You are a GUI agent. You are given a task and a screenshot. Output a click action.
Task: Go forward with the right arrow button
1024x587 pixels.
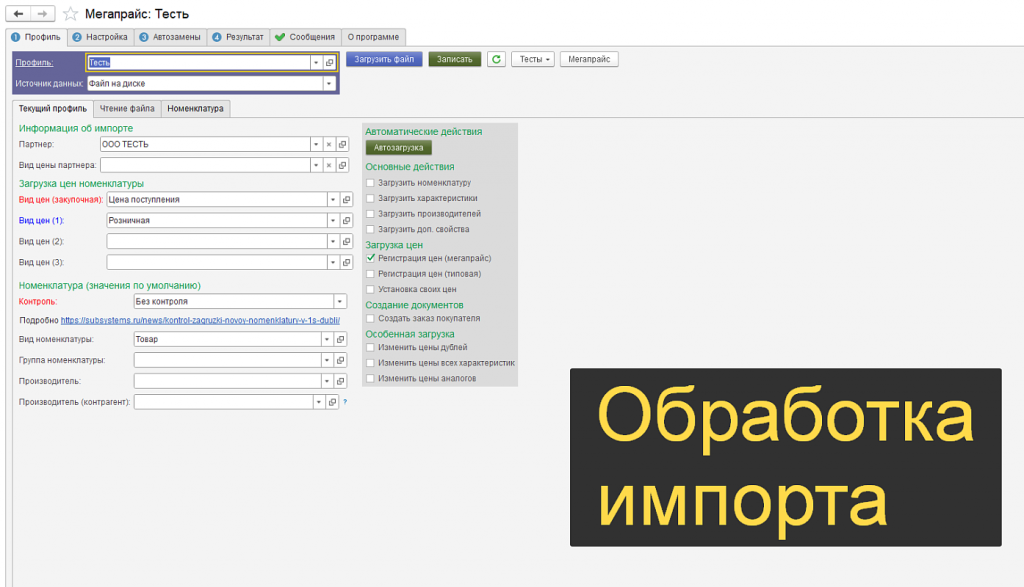(42, 13)
